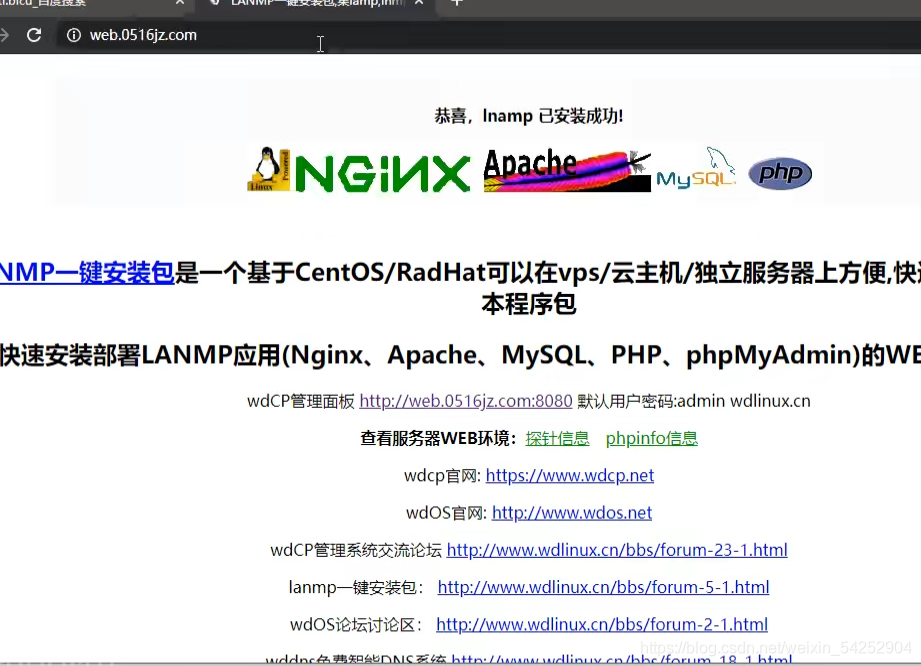
Task: Click the PHP oval logo
Action: pos(780,173)
